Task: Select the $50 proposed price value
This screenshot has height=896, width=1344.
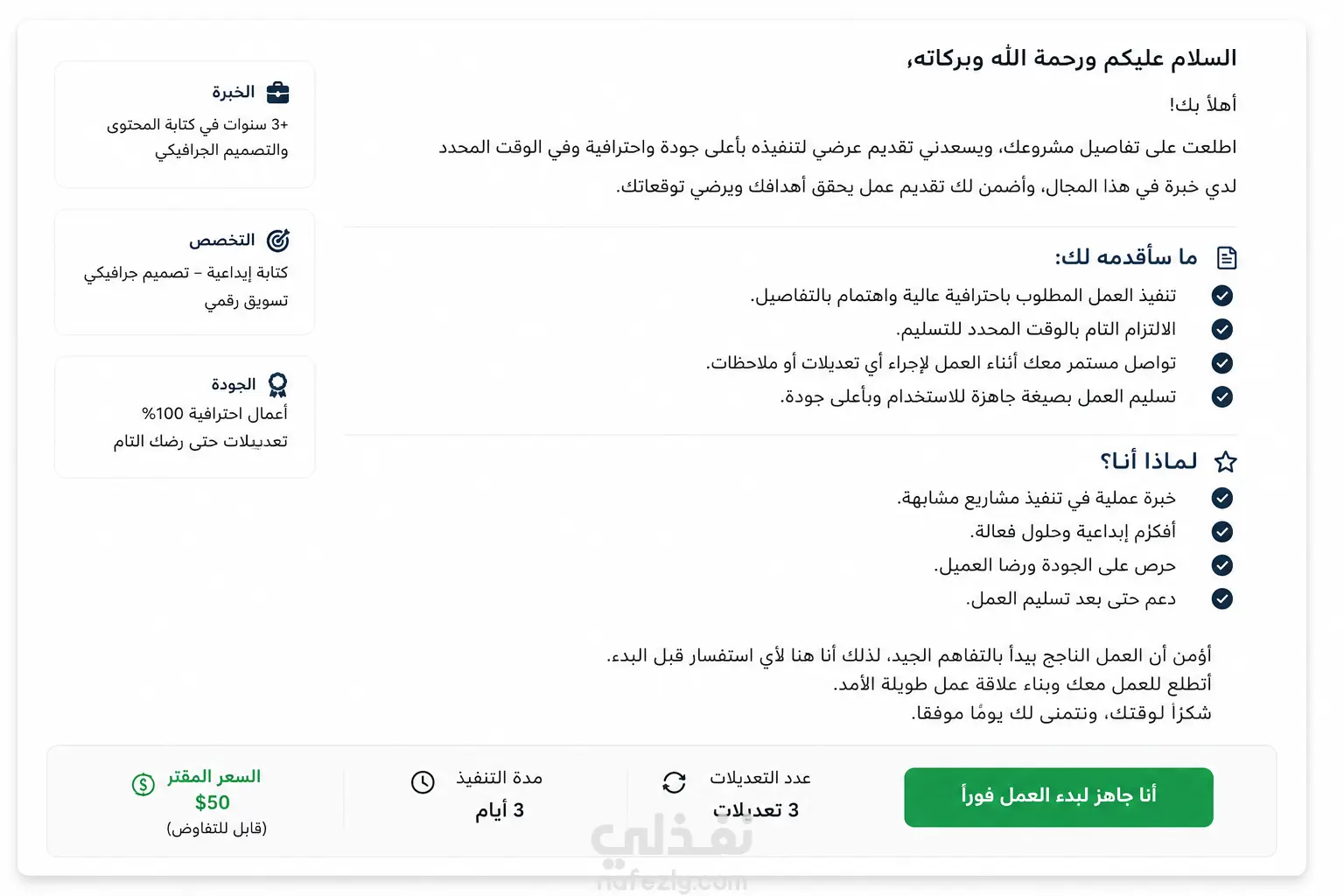Action: click(x=213, y=802)
